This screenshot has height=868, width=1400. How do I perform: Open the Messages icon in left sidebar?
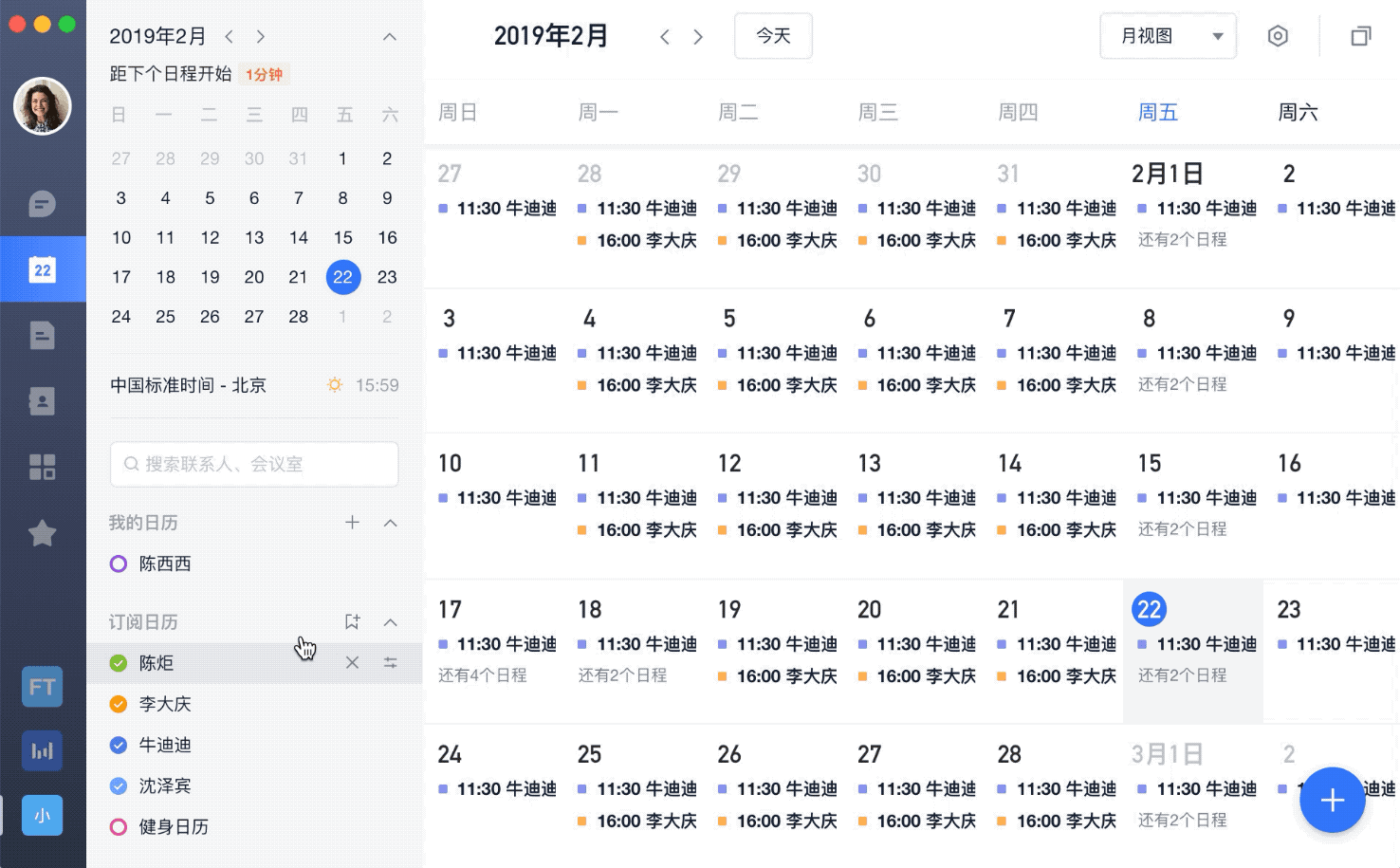tap(42, 204)
